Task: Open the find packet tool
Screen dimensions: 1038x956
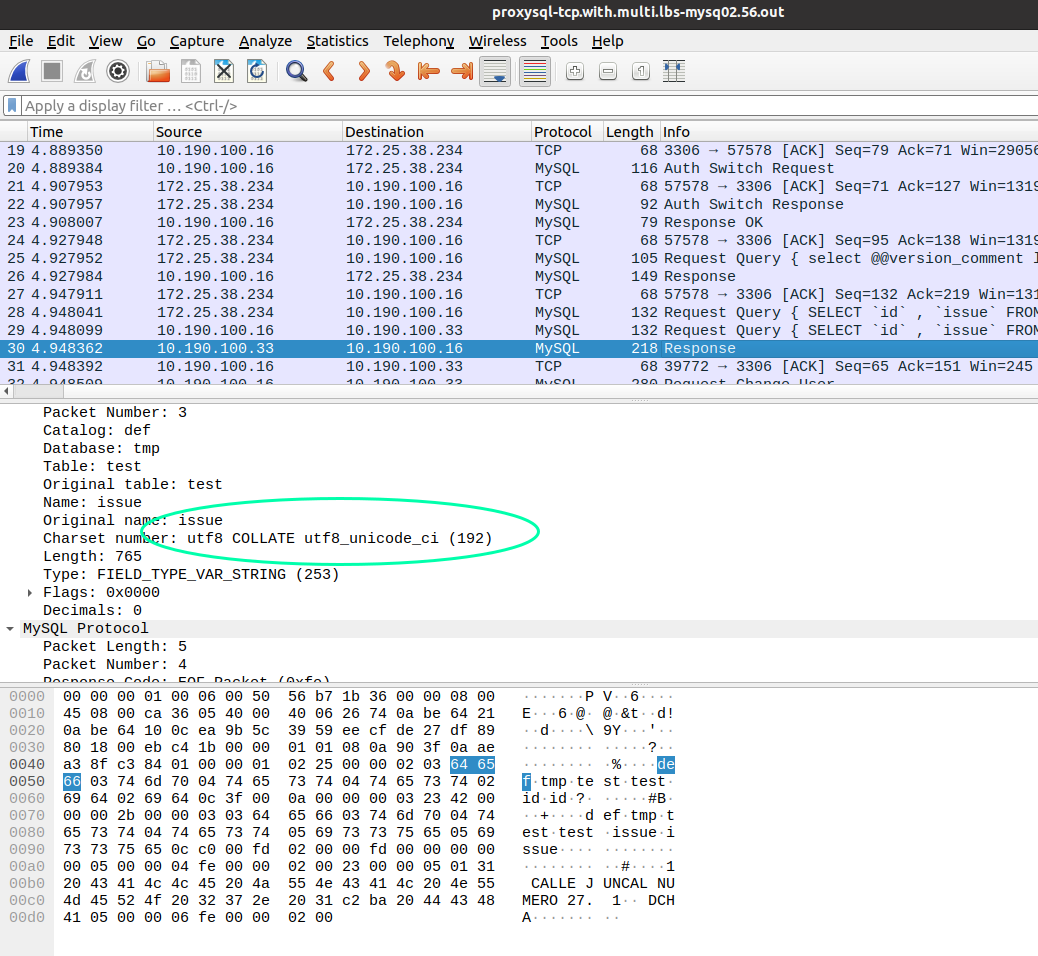Action: 294,71
